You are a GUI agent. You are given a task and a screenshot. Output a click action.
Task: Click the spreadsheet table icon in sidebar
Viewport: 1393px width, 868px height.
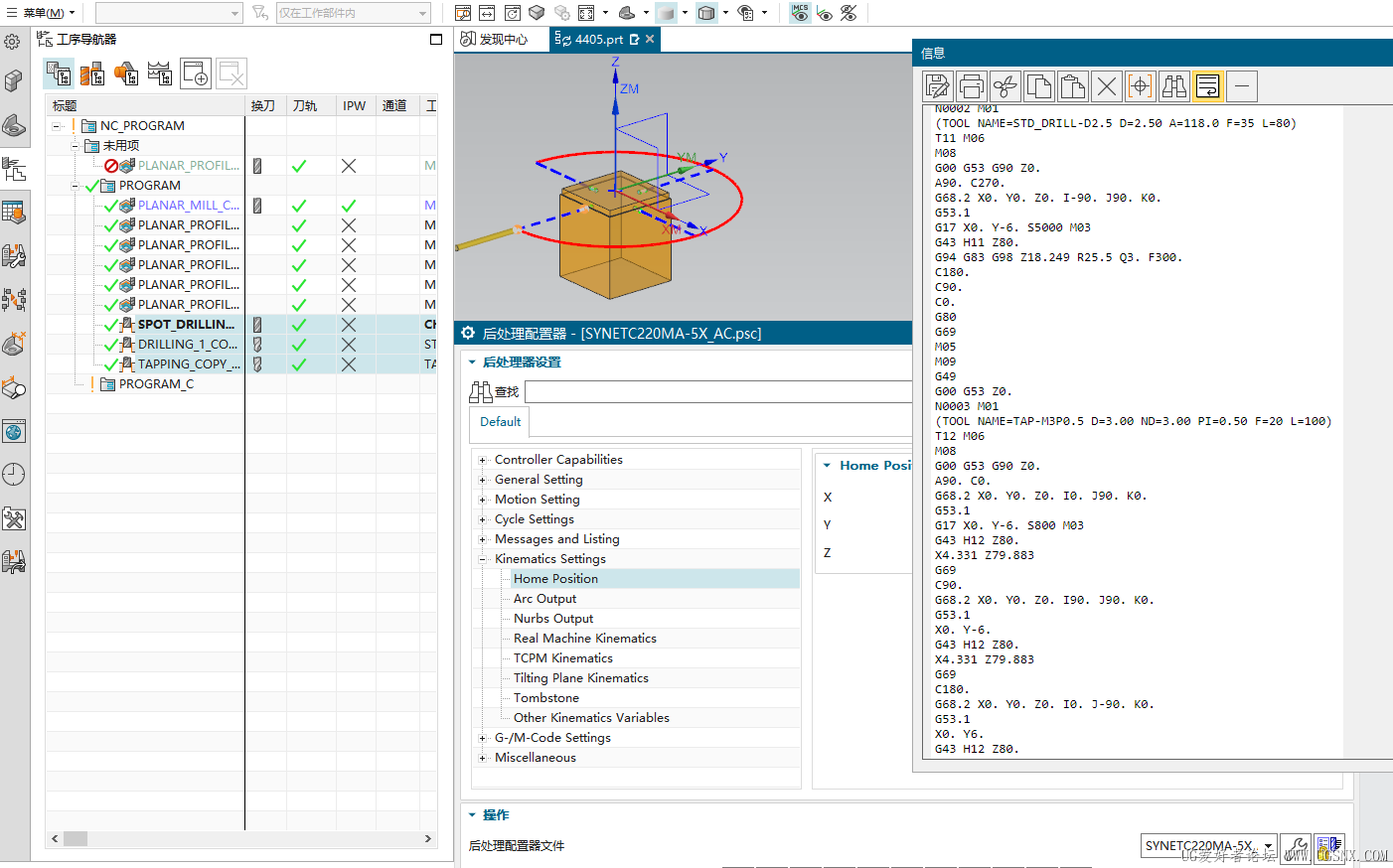14,213
